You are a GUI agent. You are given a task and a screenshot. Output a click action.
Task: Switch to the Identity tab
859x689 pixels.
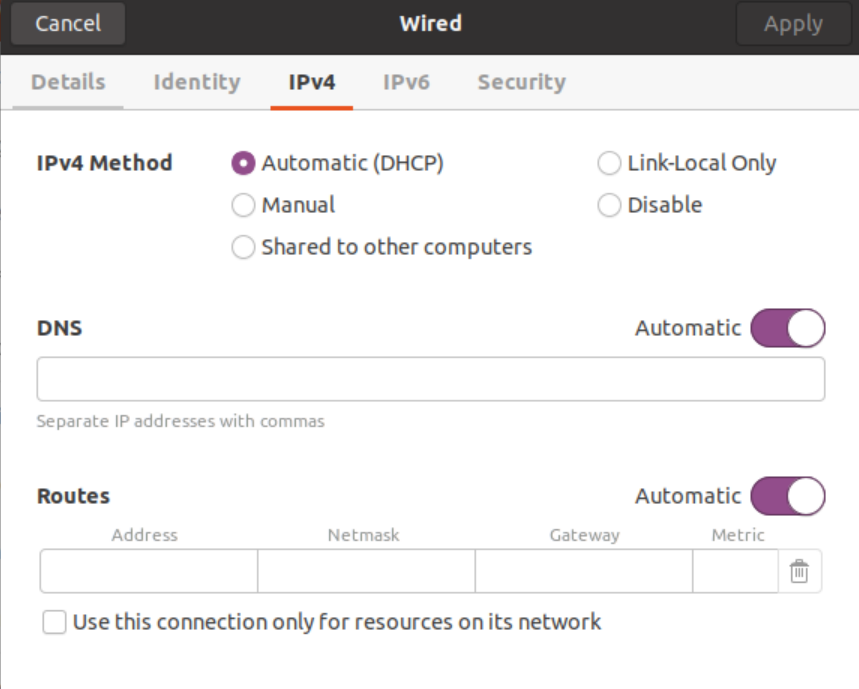197,82
